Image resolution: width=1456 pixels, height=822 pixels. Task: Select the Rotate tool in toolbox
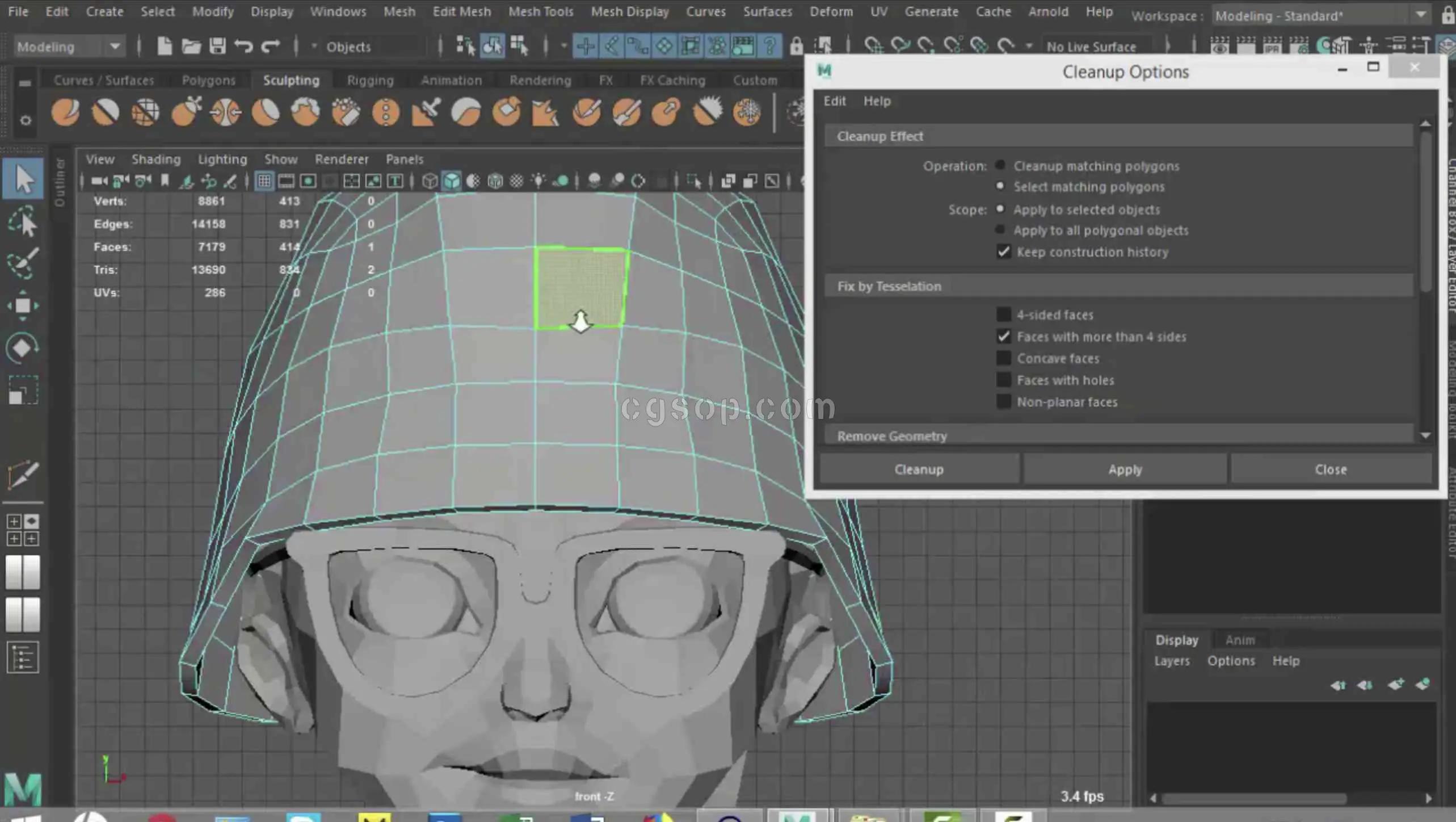click(23, 347)
